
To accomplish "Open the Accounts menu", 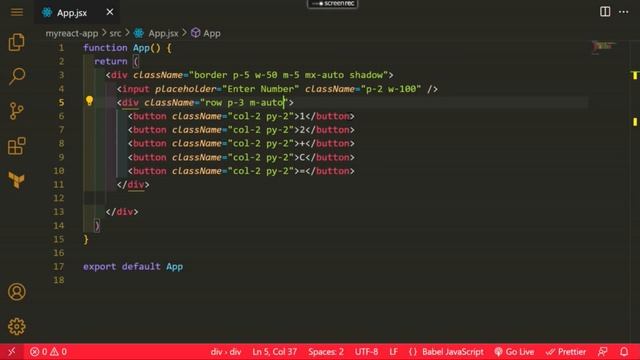I will (17, 292).
